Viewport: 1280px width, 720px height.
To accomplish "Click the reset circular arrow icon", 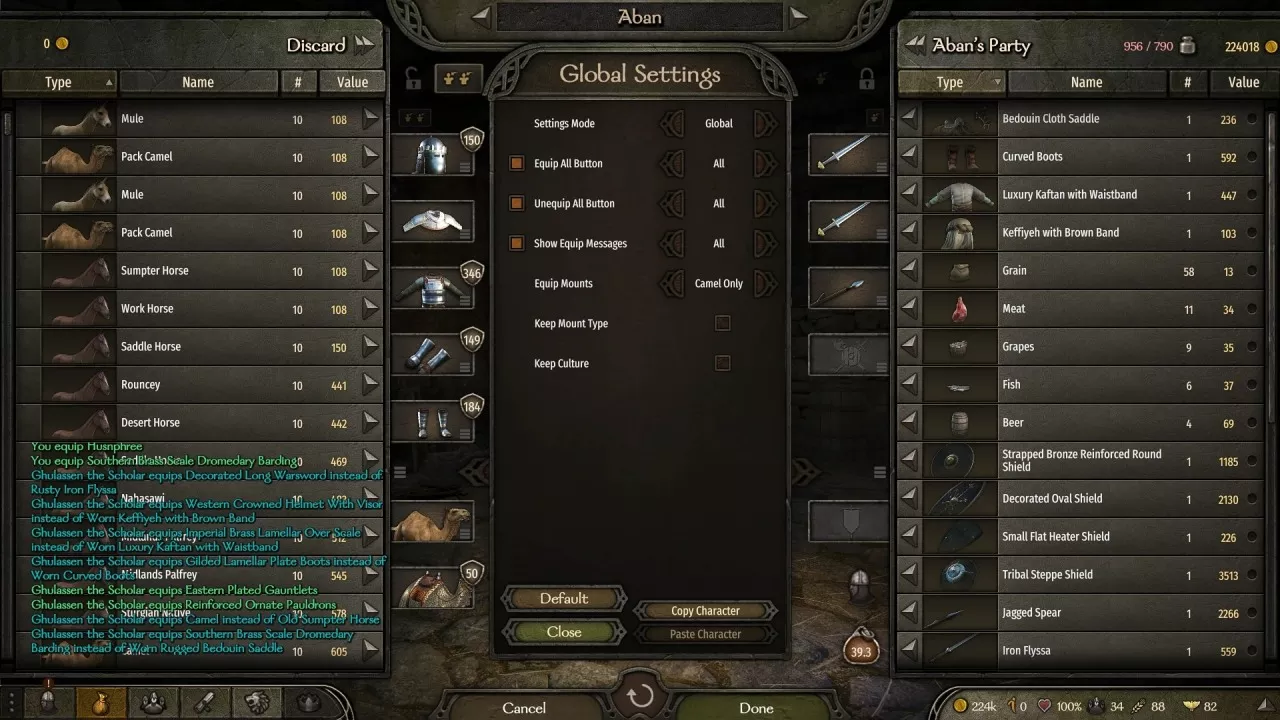I will pos(640,697).
